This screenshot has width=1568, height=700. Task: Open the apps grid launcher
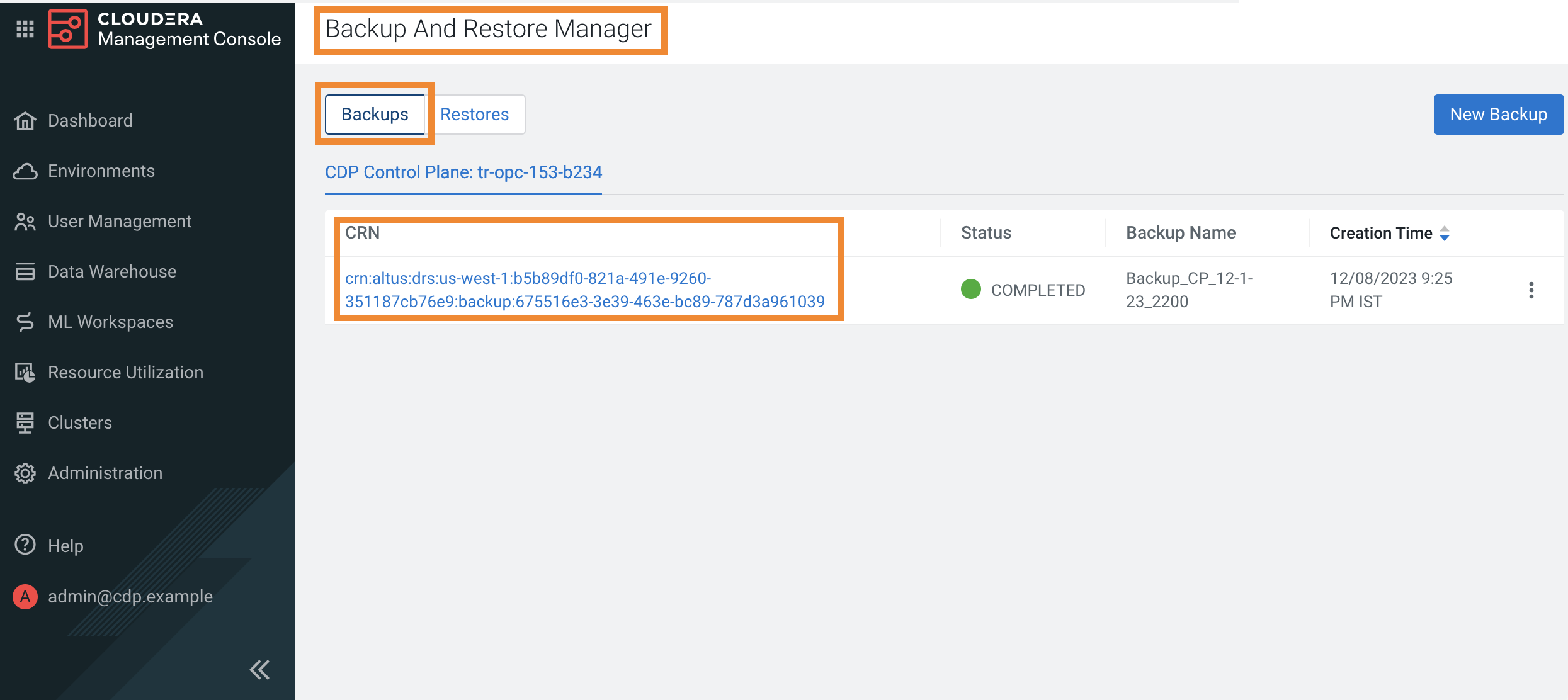point(25,29)
